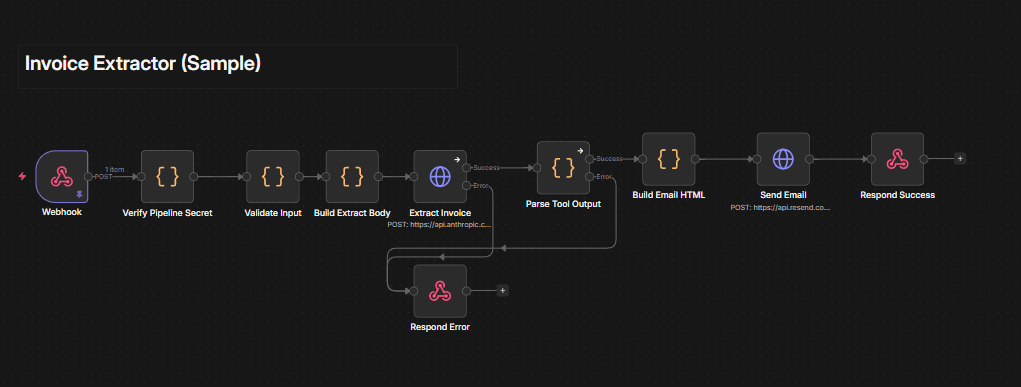1021x387 pixels.
Task: Select the Validate Input code node
Action: (273, 176)
